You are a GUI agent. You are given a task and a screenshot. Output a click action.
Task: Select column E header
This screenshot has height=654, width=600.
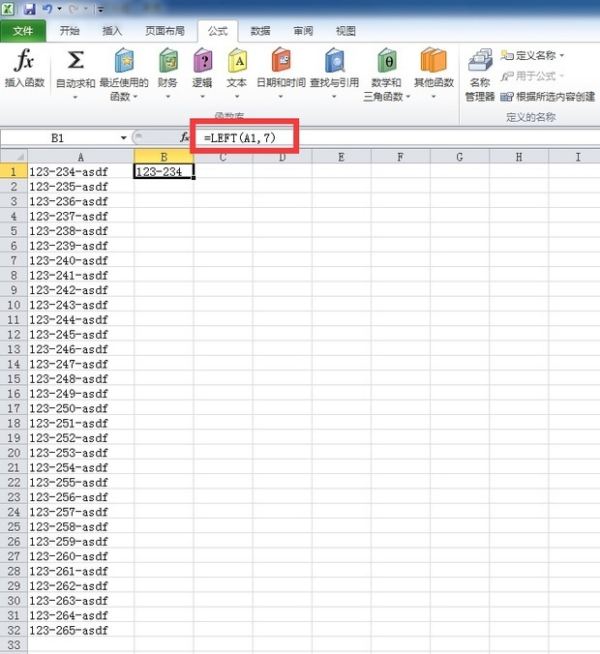(x=341, y=157)
